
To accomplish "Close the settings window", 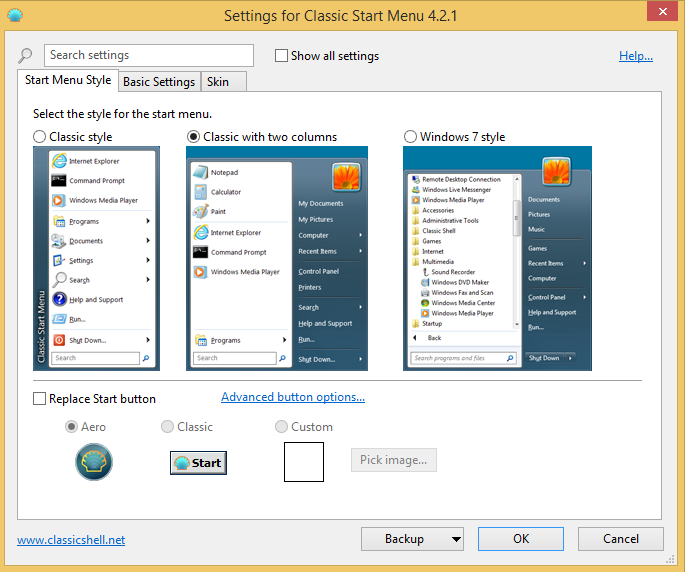I will [x=662, y=11].
